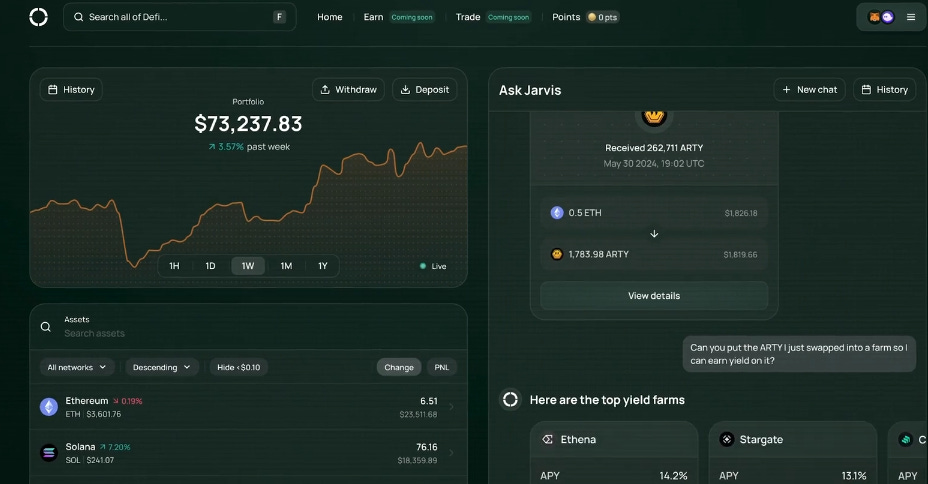Open the Stargate yield farm card

click(x=793, y=453)
